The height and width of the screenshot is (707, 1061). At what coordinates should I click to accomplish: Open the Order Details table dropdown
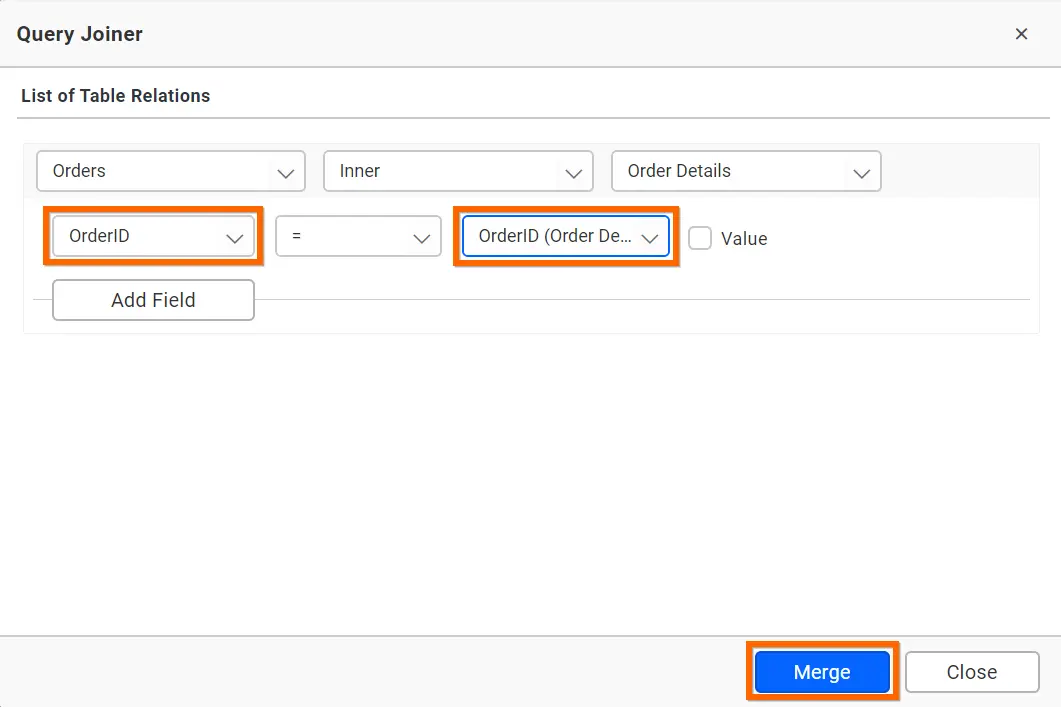click(746, 171)
